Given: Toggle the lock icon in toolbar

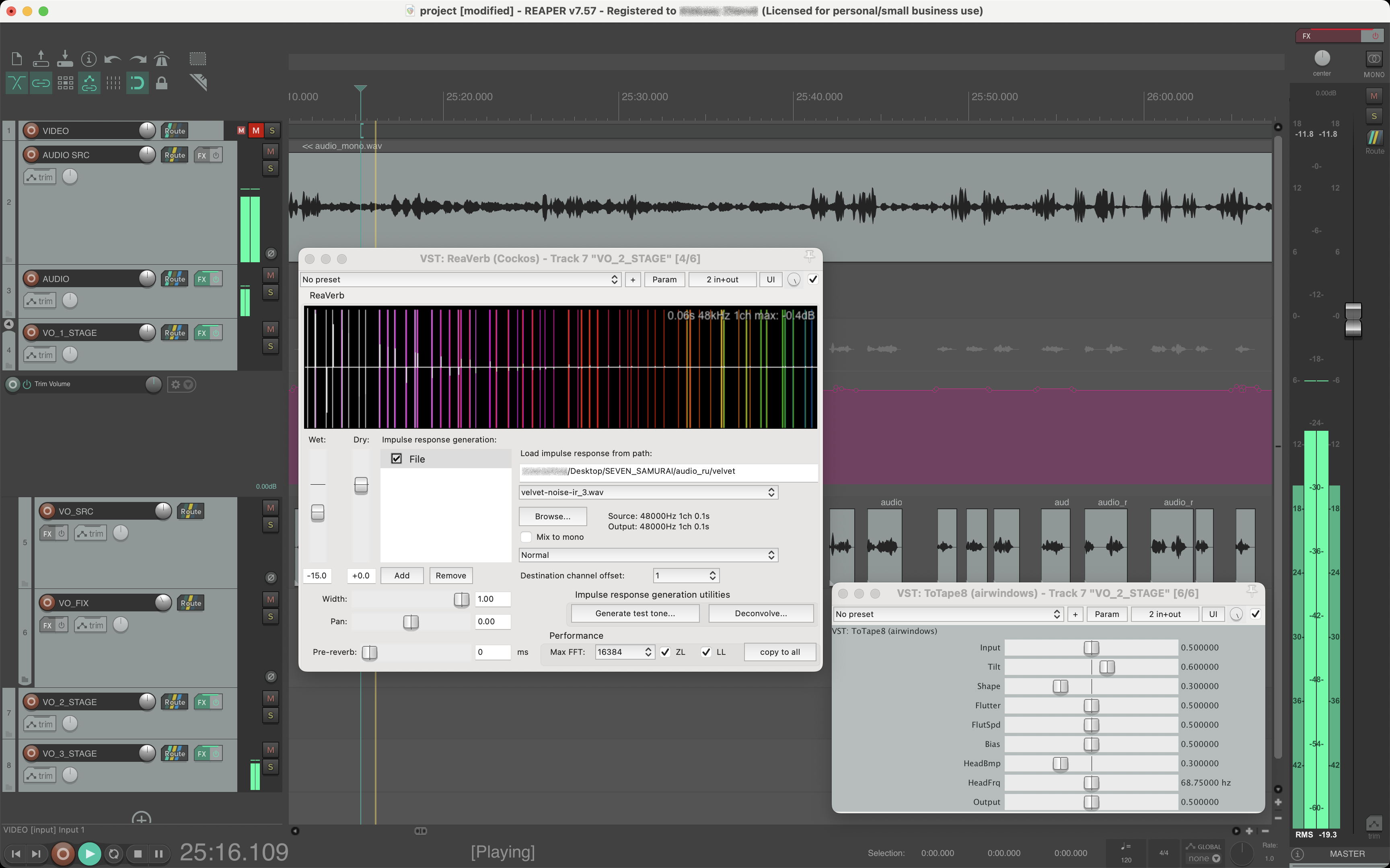Looking at the screenshot, I should [162, 83].
